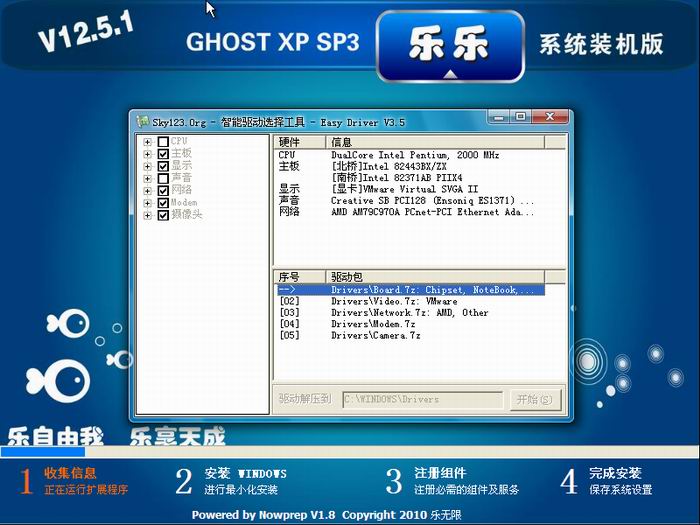This screenshot has width=700, height=525.
Task: Expand the CPU tree node
Action: pyautogui.click(x=147, y=142)
